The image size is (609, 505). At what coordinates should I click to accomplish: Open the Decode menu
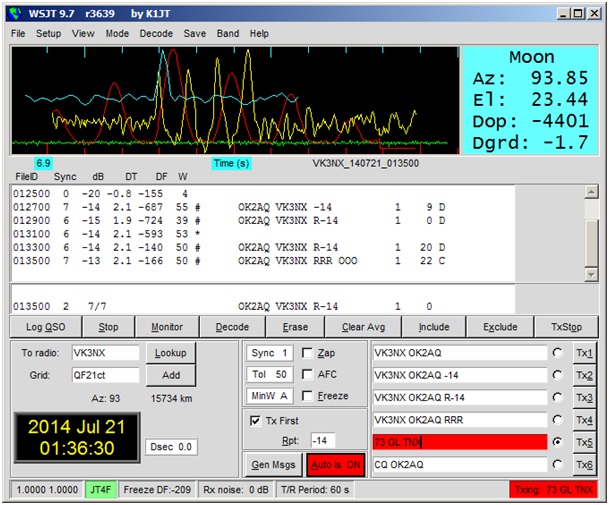[156, 34]
